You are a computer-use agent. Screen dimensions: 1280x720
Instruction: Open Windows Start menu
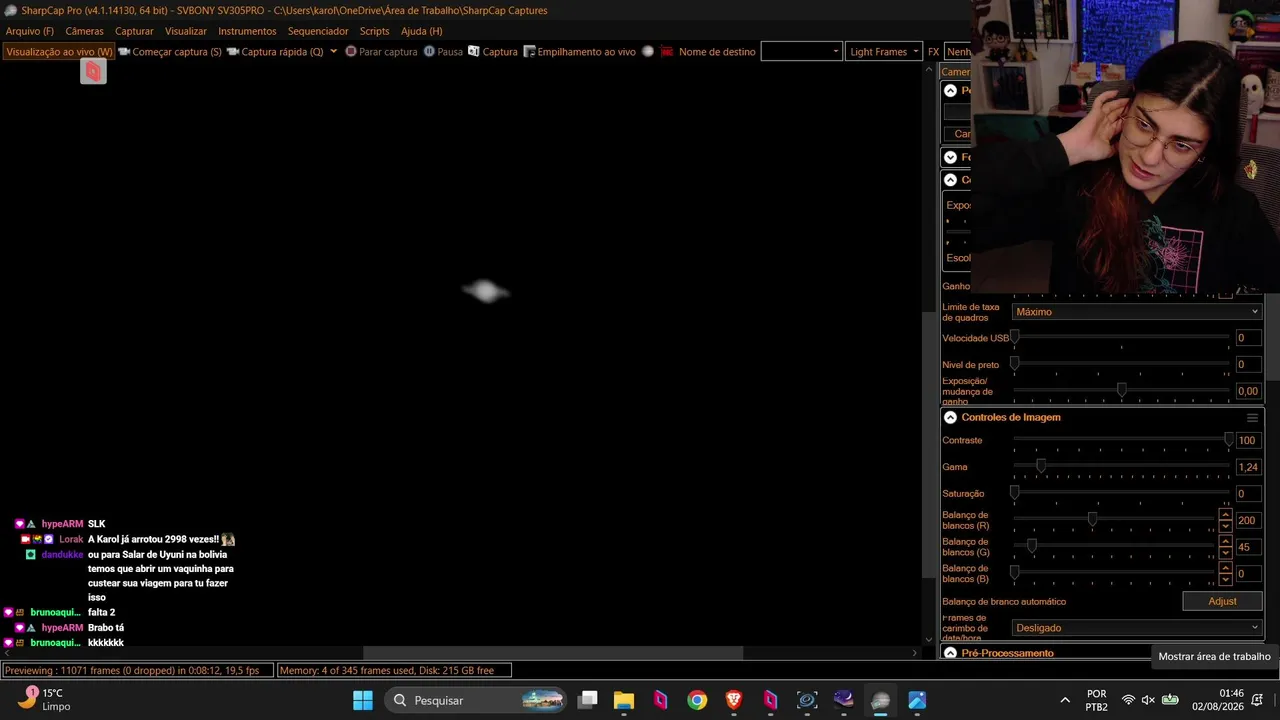(363, 700)
